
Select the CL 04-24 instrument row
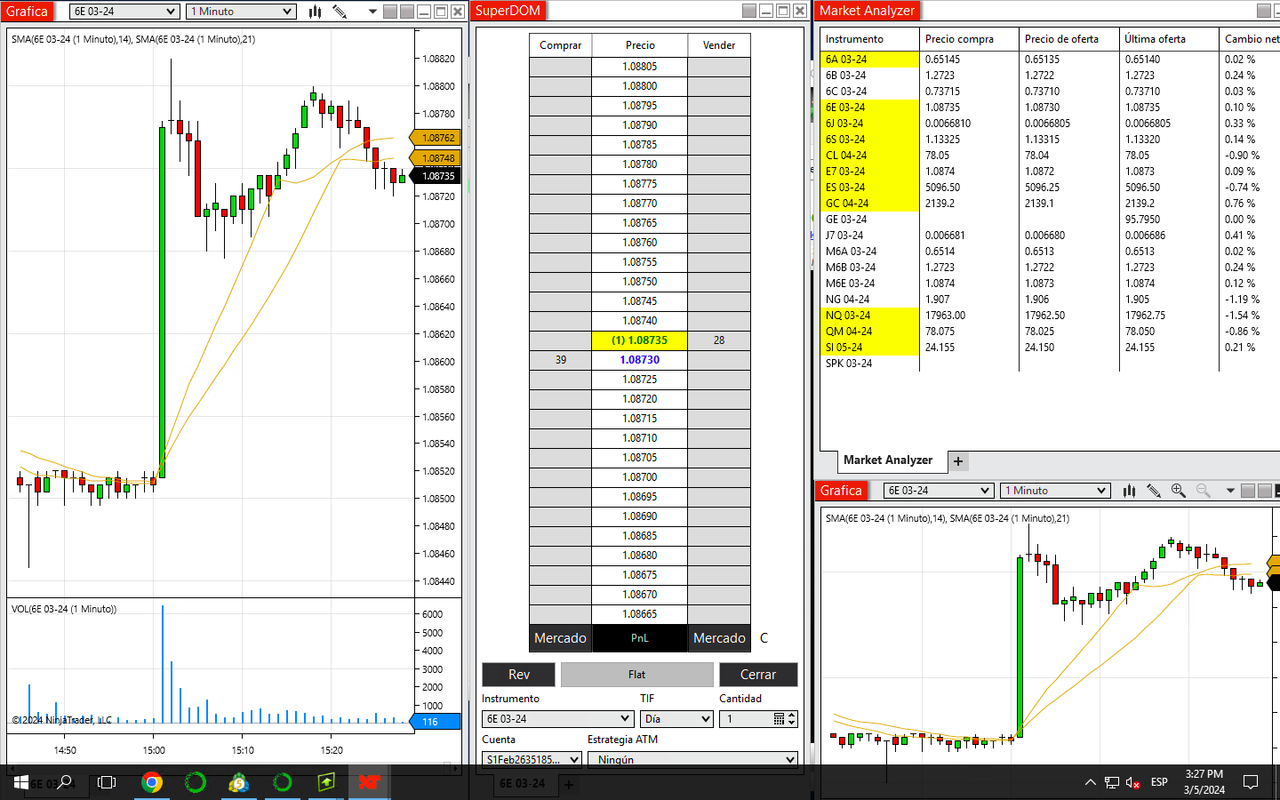[1050, 155]
